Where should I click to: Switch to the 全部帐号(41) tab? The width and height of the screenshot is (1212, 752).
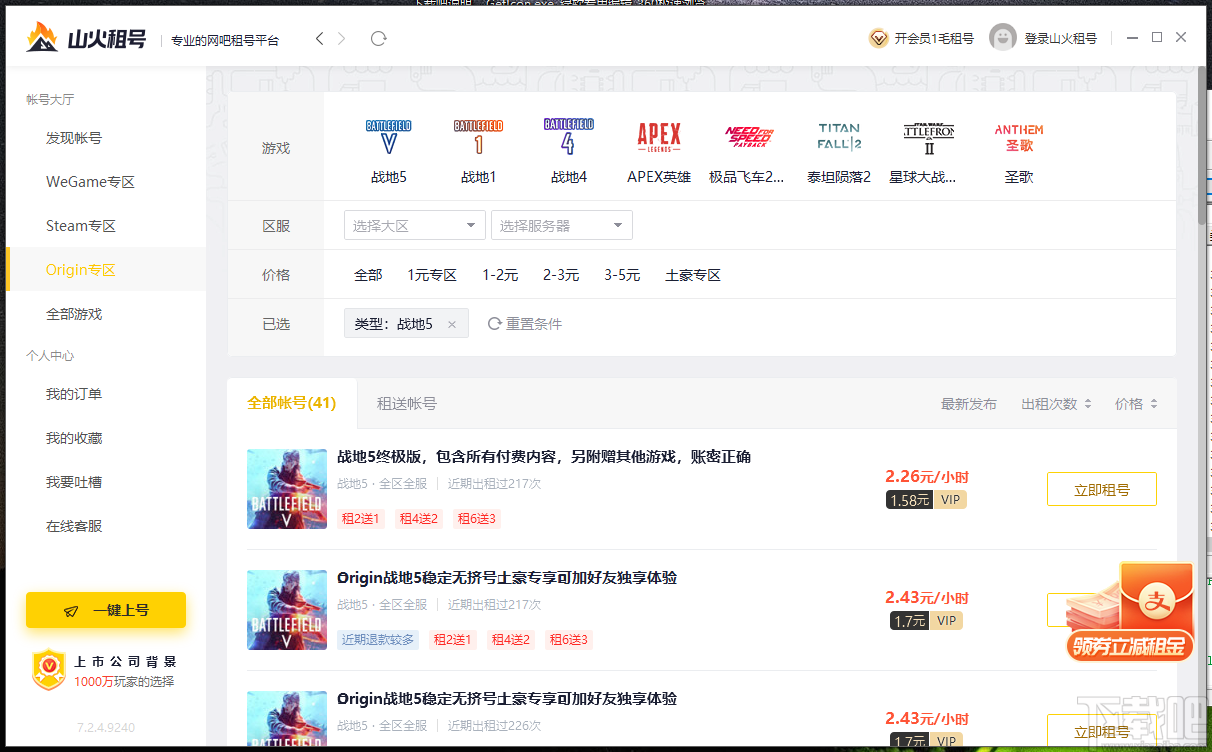pyautogui.click(x=292, y=403)
